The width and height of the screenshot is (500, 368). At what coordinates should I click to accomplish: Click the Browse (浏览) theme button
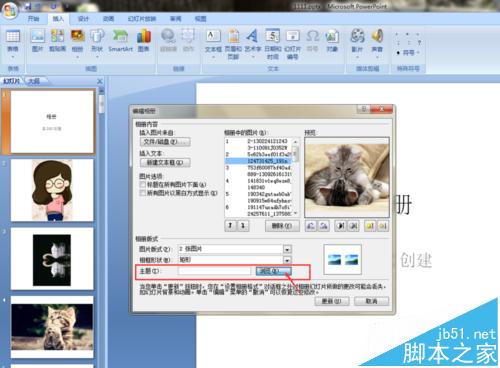tap(273, 271)
